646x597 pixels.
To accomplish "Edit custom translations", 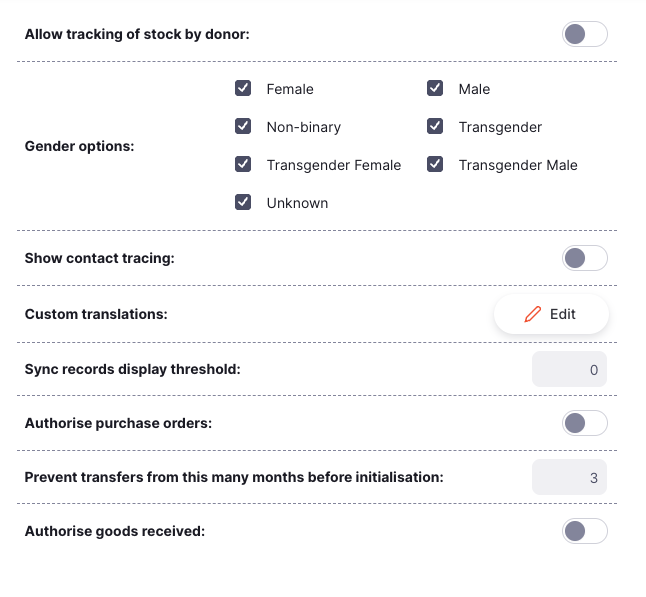I will (x=551, y=314).
